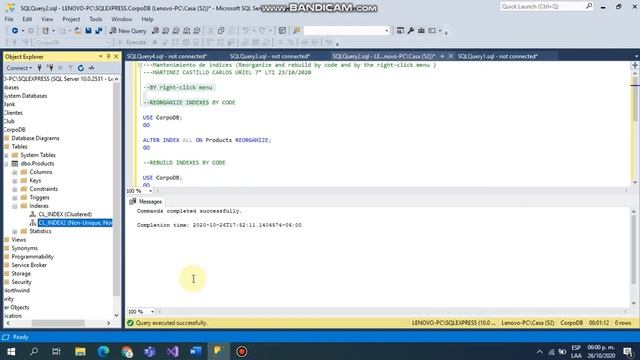This screenshot has height=360, width=640.
Task: Open Microsoft Edge from the taskbar
Action: tap(103, 351)
